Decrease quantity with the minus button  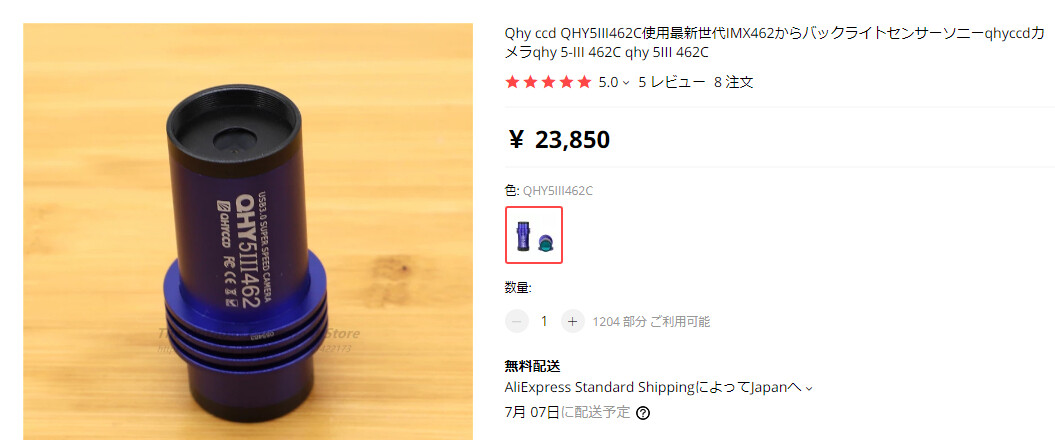pos(516,322)
